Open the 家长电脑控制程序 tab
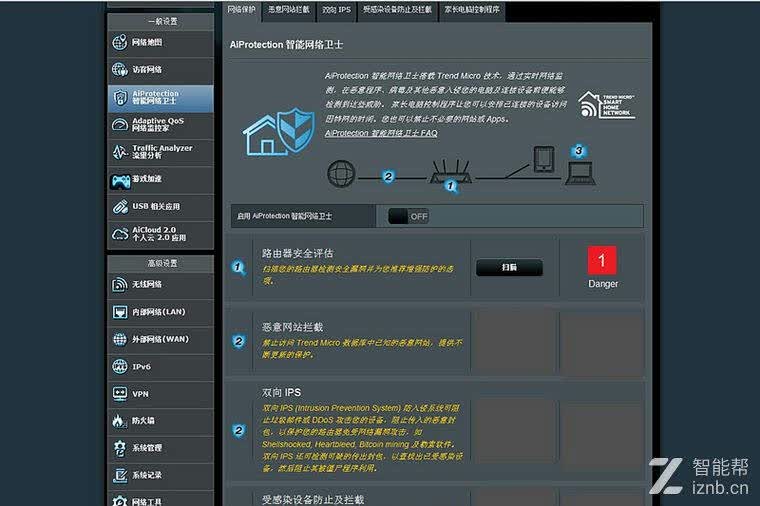760x506 pixels. [x=472, y=10]
